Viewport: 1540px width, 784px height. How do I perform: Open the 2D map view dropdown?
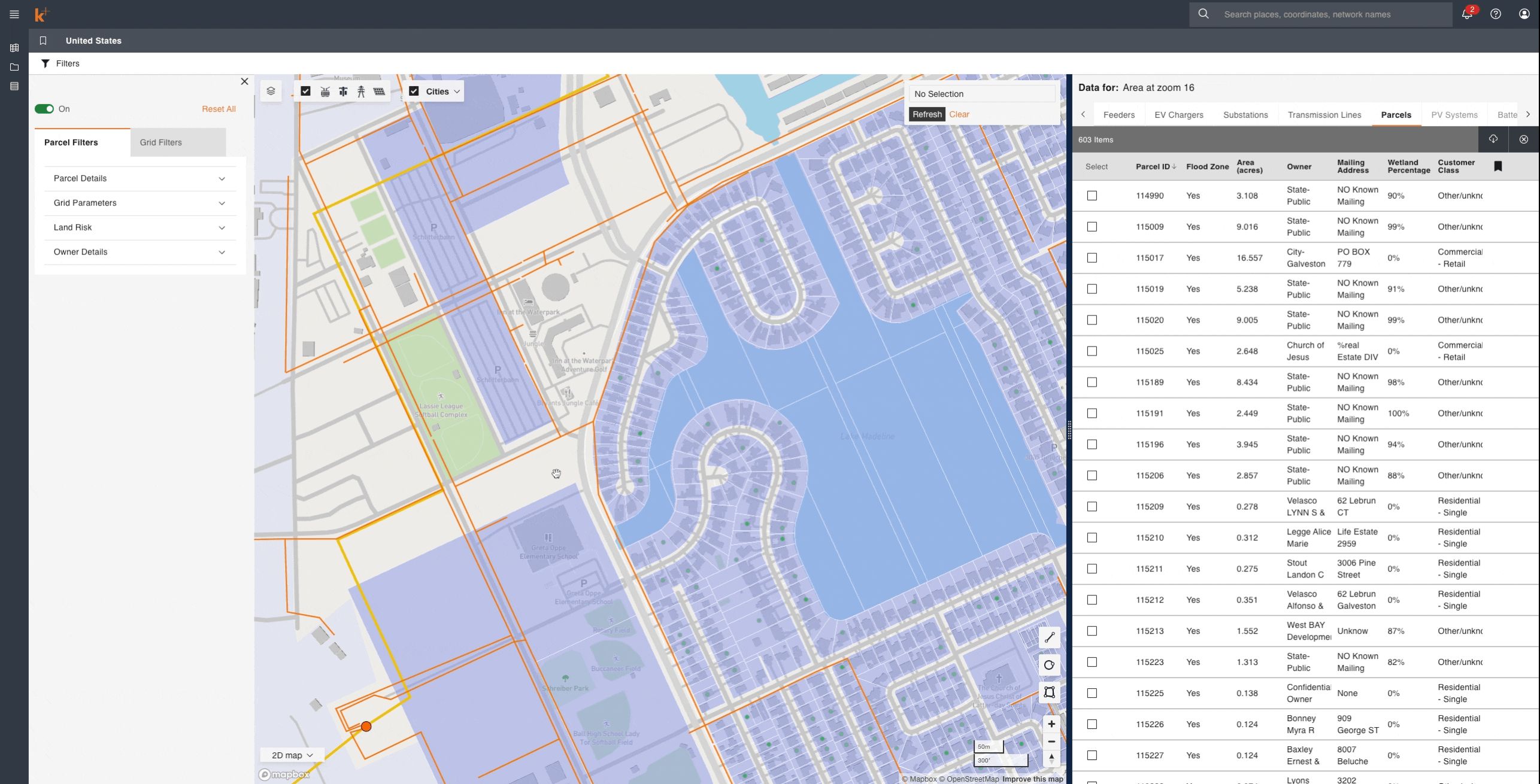pos(292,755)
